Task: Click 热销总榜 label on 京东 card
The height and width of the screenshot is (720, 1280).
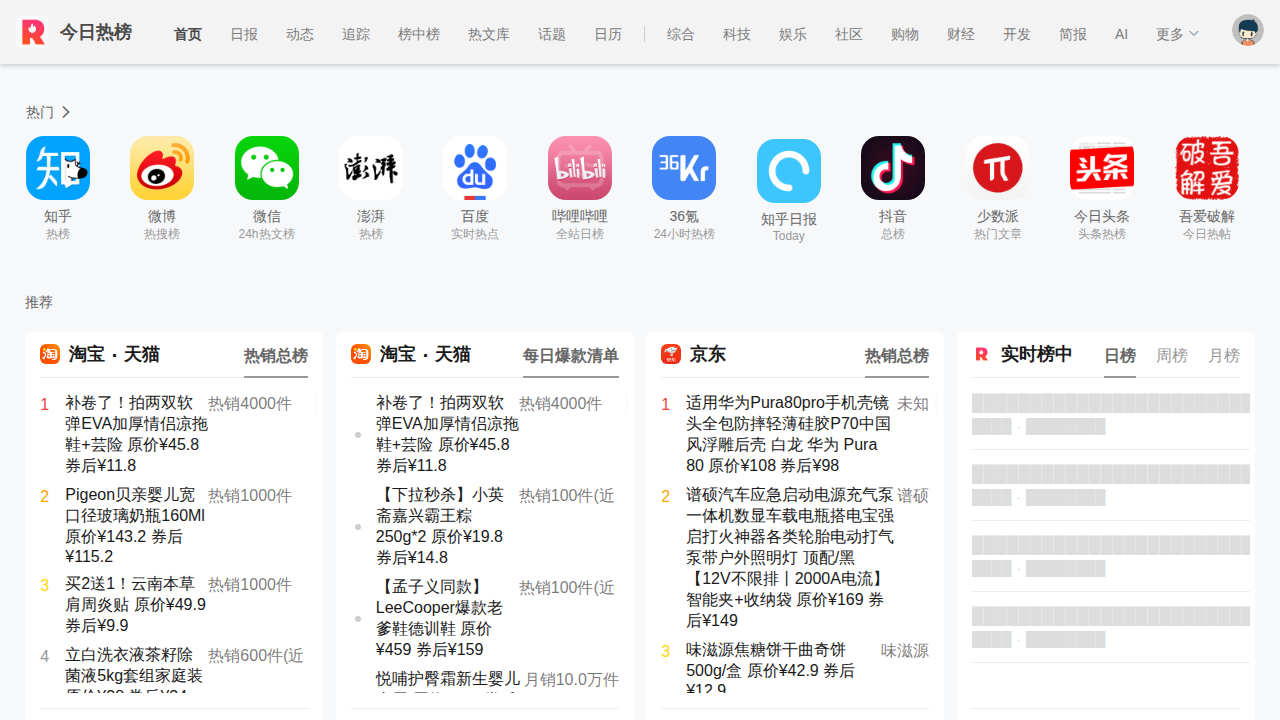Action: pos(897,356)
